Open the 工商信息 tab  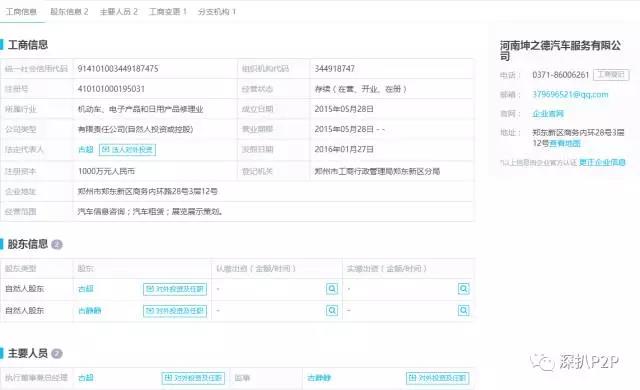point(21,12)
